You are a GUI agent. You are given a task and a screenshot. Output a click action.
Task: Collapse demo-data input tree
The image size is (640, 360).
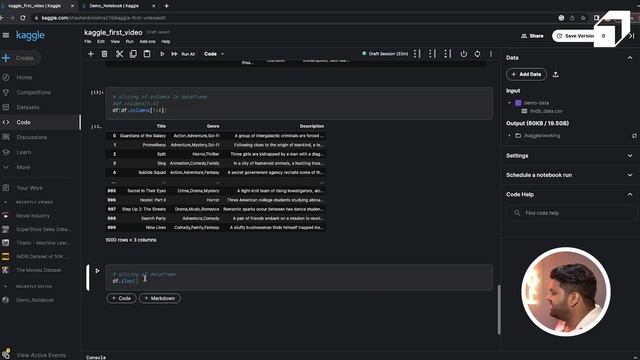pos(509,103)
